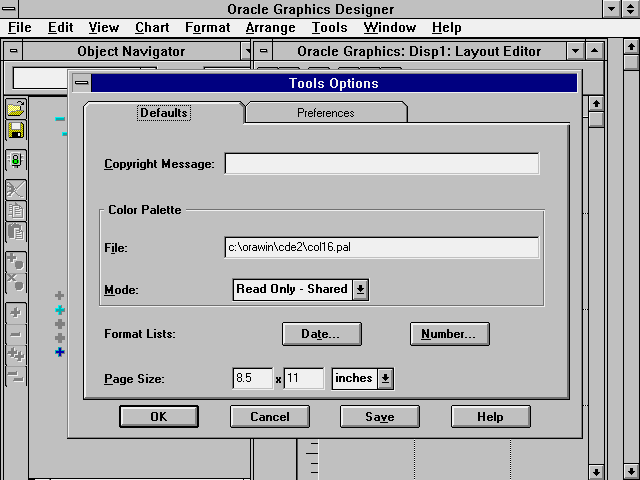640x480 pixels.
Task: Select the Defaults tab
Action: [163, 113]
